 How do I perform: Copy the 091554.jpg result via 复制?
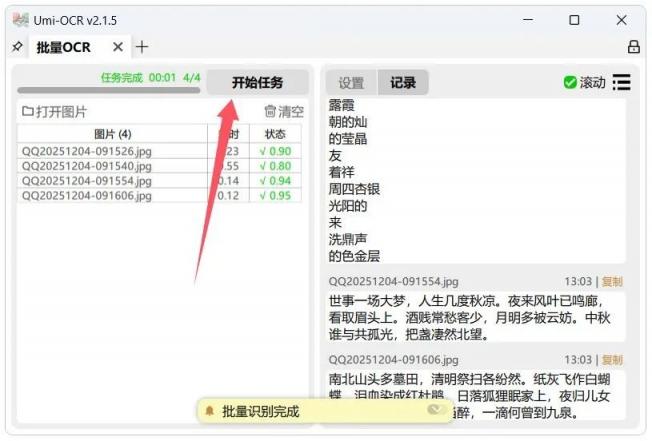coord(611,282)
